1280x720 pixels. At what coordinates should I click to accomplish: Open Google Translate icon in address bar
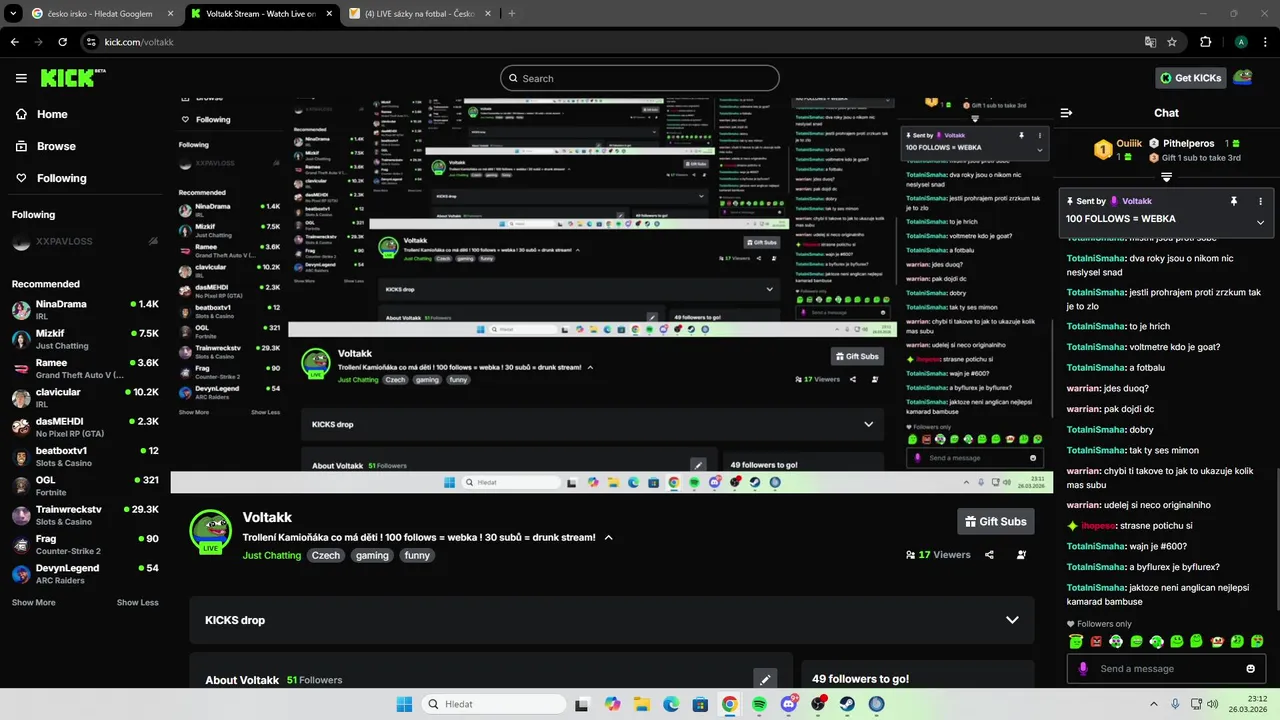(x=1150, y=42)
